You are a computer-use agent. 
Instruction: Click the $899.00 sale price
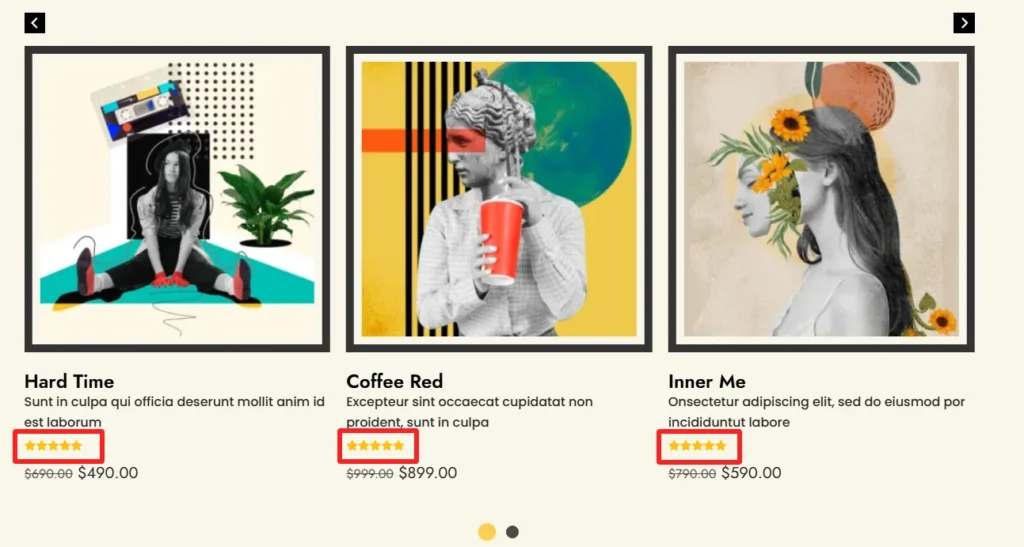(x=428, y=473)
